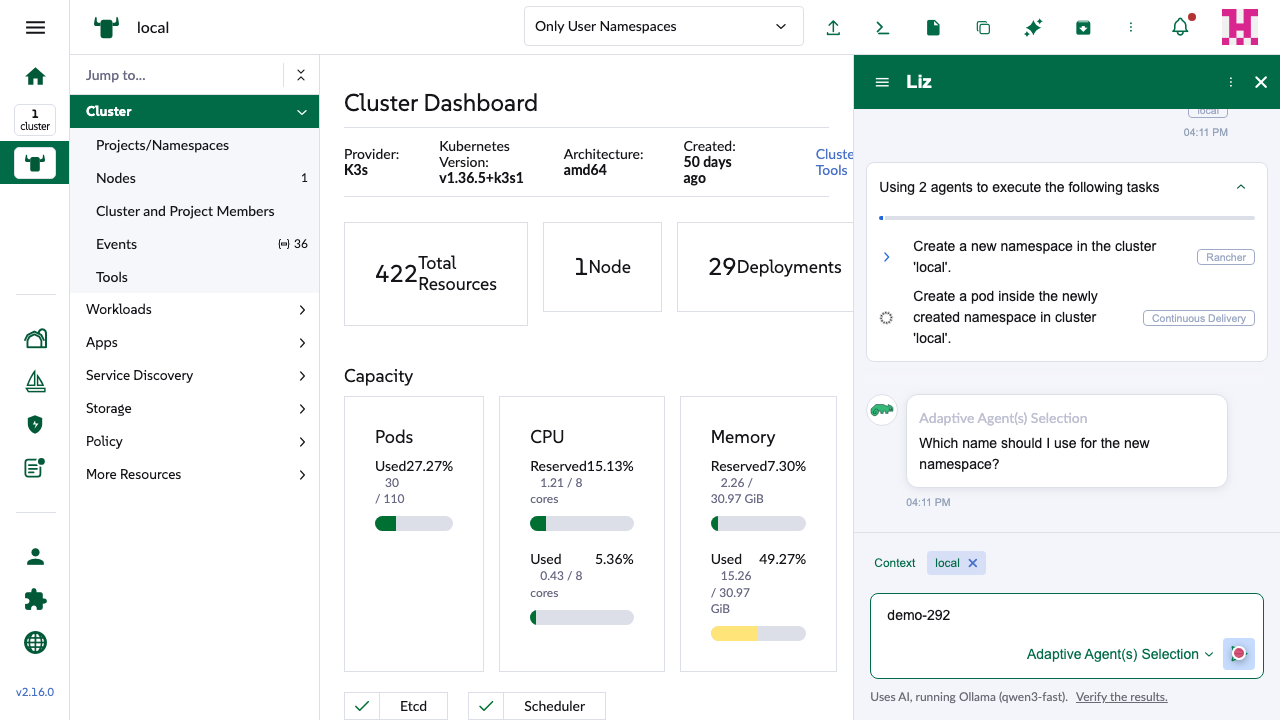Viewport: 1280px width, 720px height.
Task: Open the Liz panel three-dot options
Action: (1231, 82)
